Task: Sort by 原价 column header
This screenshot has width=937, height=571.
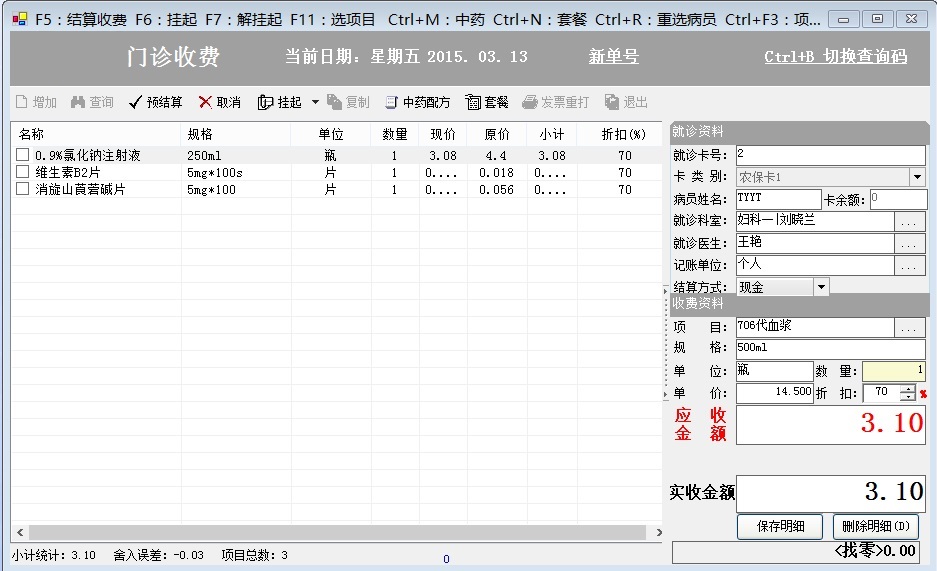Action: [x=497, y=134]
